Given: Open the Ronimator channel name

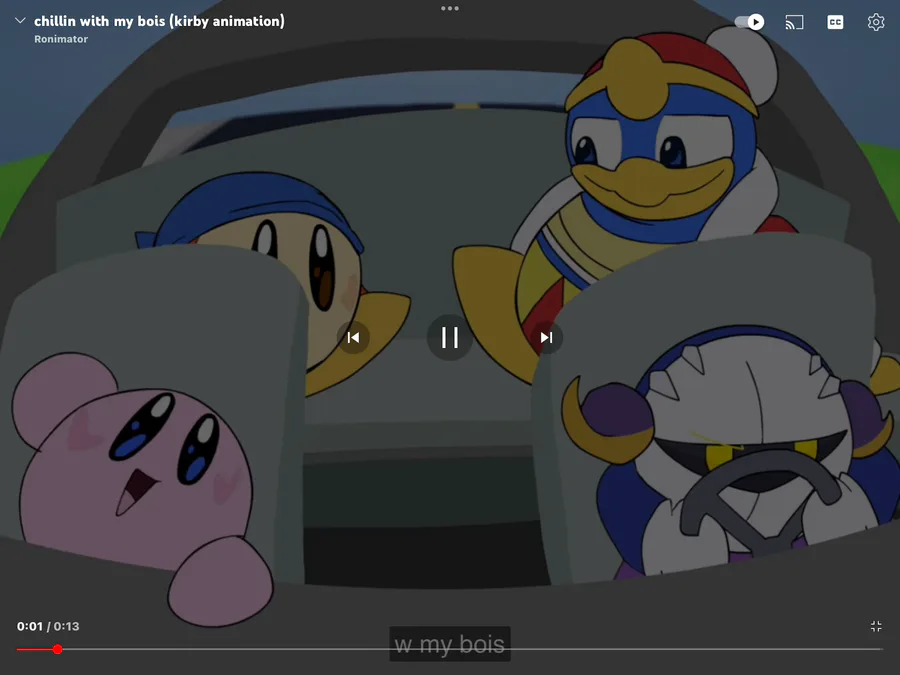Looking at the screenshot, I should pyautogui.click(x=61, y=39).
